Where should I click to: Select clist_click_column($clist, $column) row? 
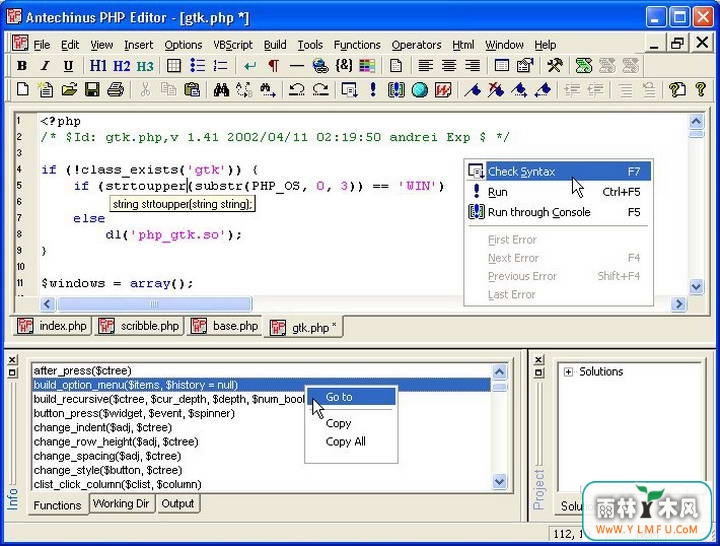261,484
